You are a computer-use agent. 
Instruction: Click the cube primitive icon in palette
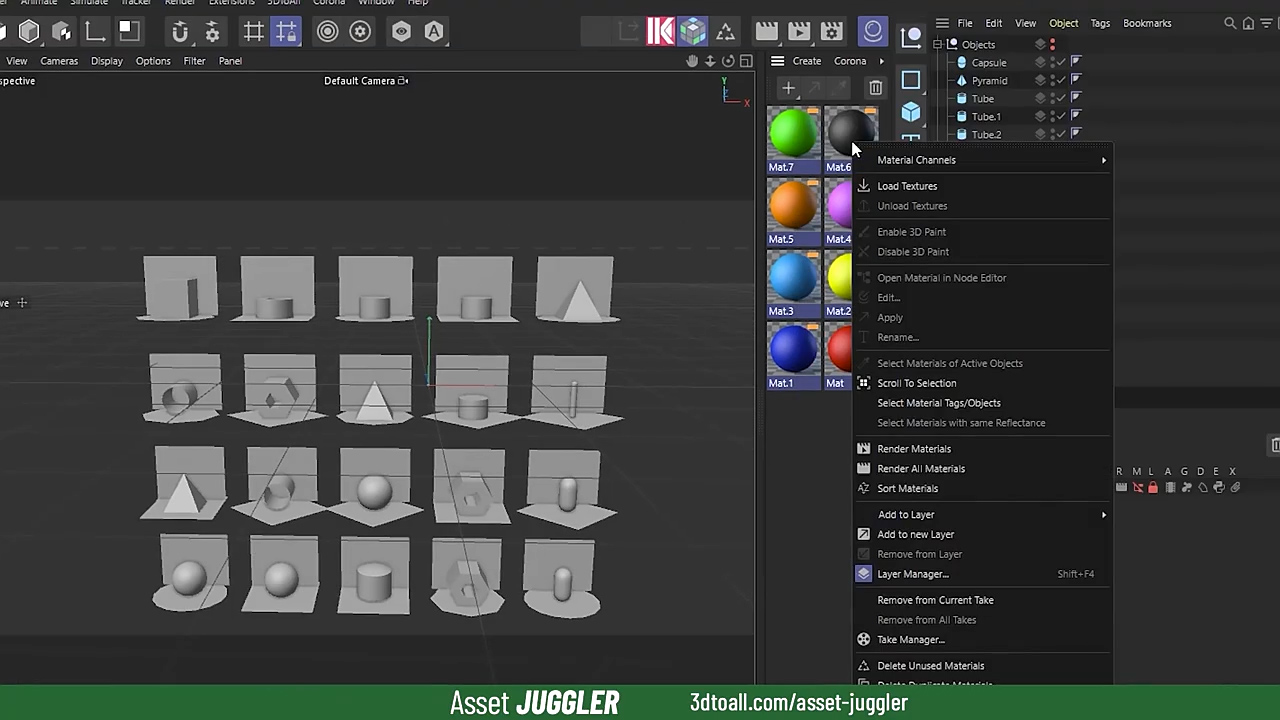pos(911,112)
